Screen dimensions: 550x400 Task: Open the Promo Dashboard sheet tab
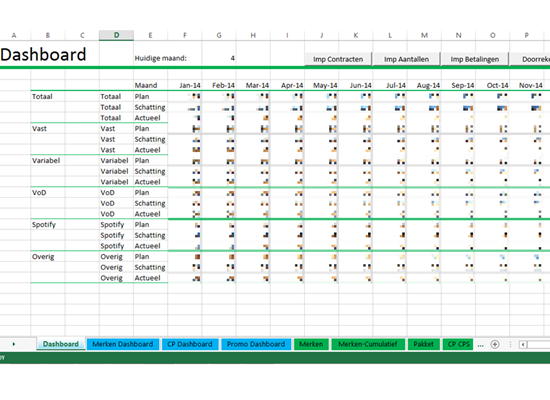[x=256, y=344]
